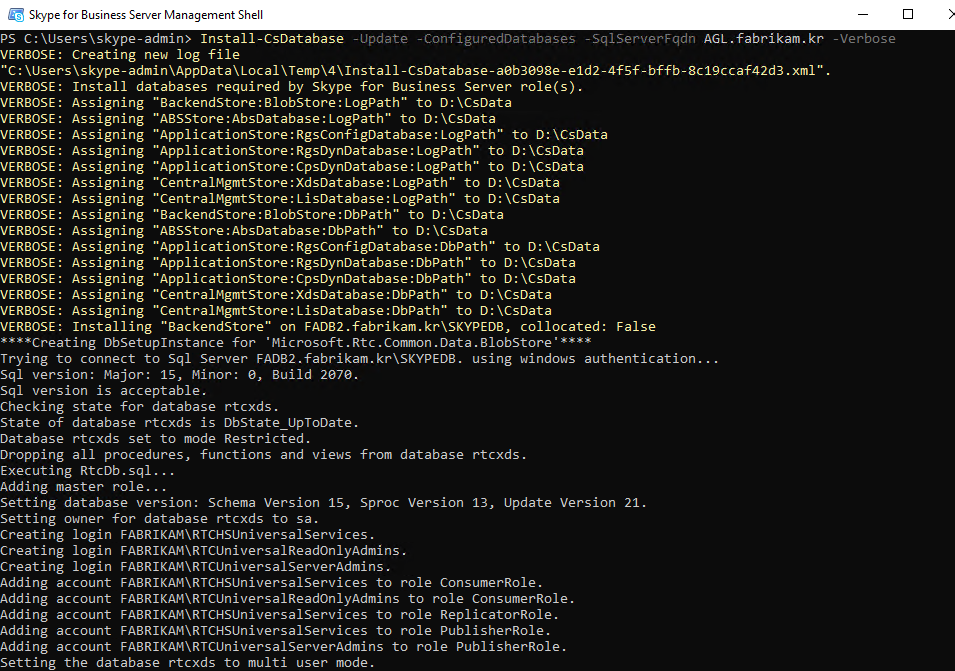Image resolution: width=955 pixels, height=671 pixels.
Task: Click the 'VERBOSE: Creating new log file' line
Action: (120, 54)
